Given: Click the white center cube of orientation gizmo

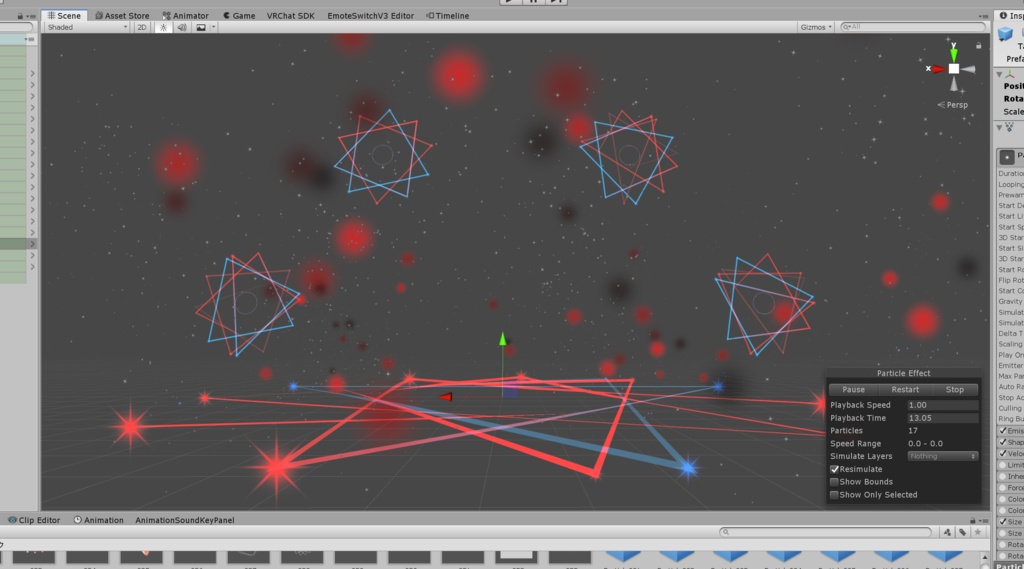Looking at the screenshot, I should [x=953, y=69].
